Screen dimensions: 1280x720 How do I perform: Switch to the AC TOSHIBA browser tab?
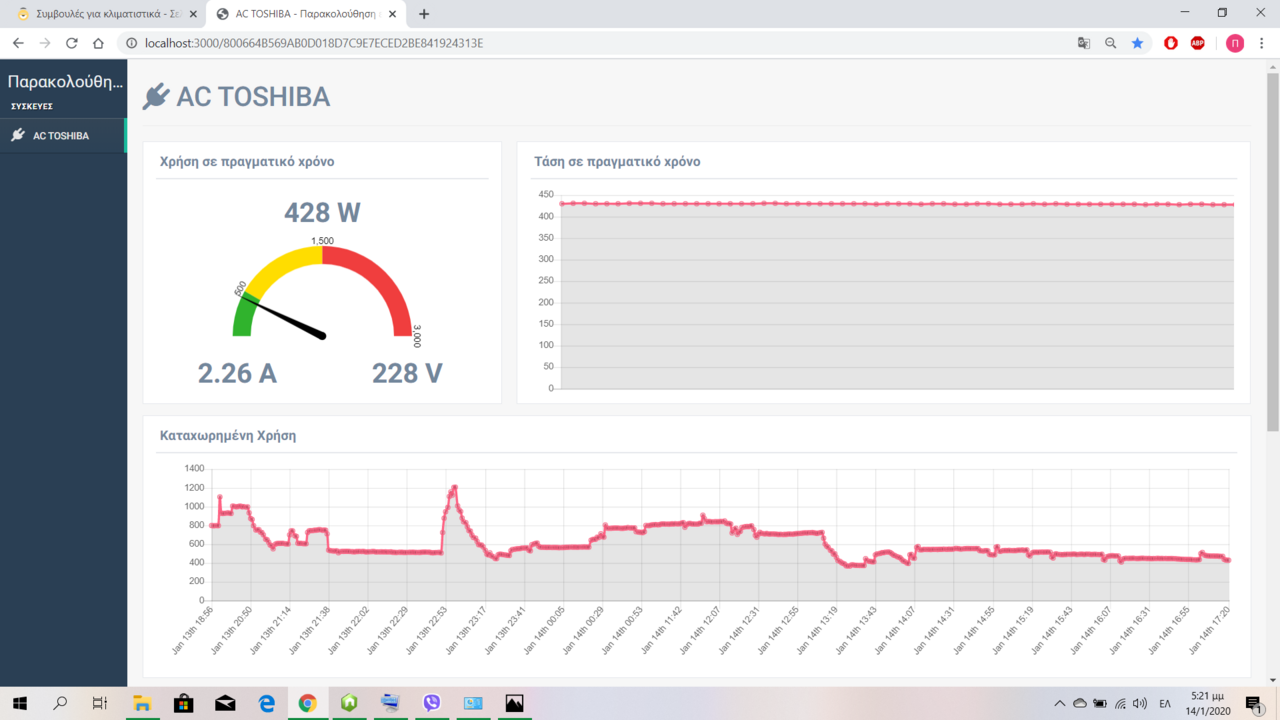click(306, 14)
